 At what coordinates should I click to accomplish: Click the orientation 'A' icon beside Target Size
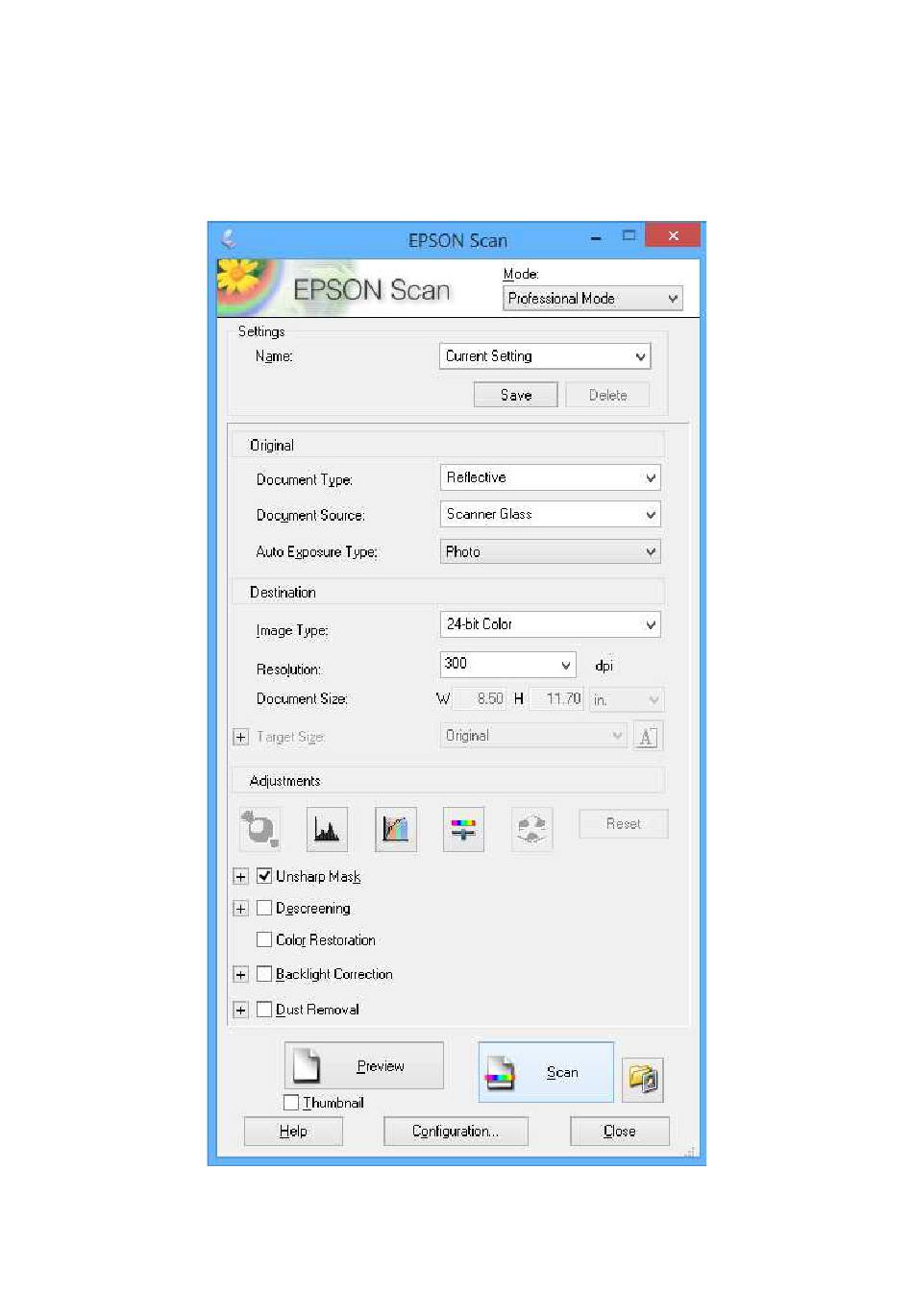[648, 737]
